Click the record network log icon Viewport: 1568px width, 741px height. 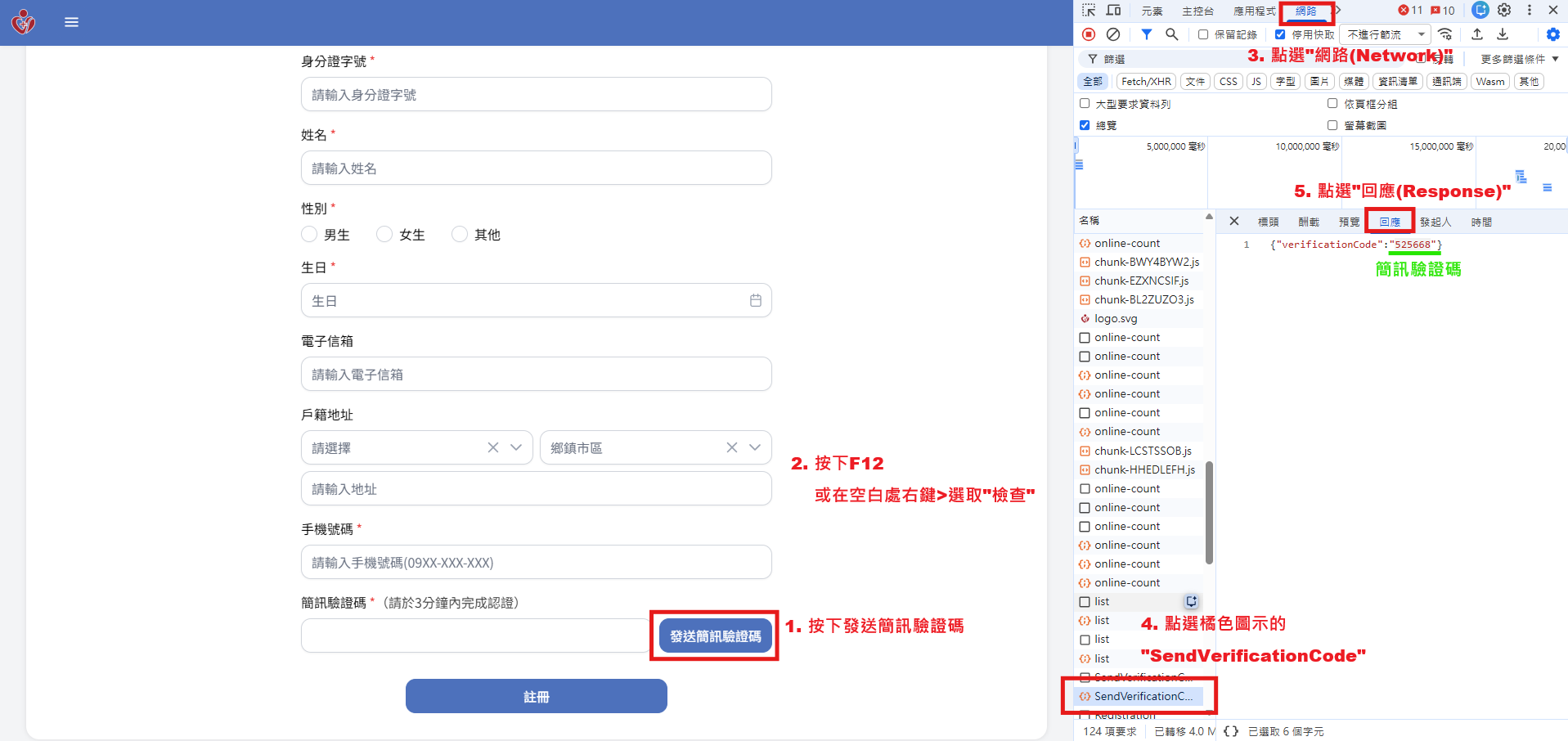(x=1089, y=34)
